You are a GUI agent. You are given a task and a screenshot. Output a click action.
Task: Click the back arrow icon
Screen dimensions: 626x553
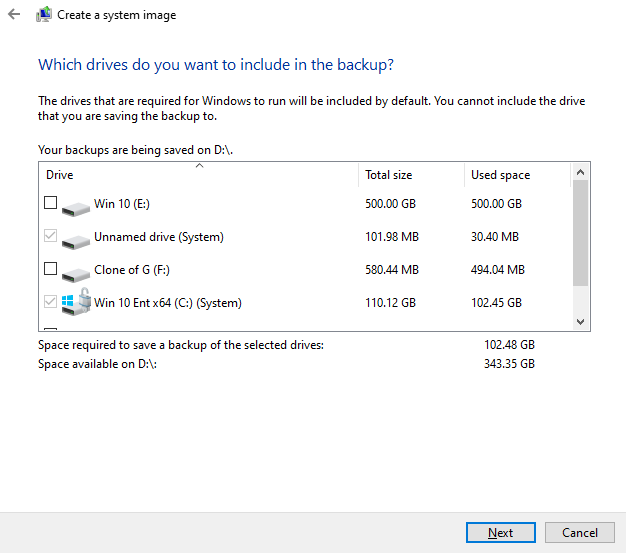click(x=14, y=15)
